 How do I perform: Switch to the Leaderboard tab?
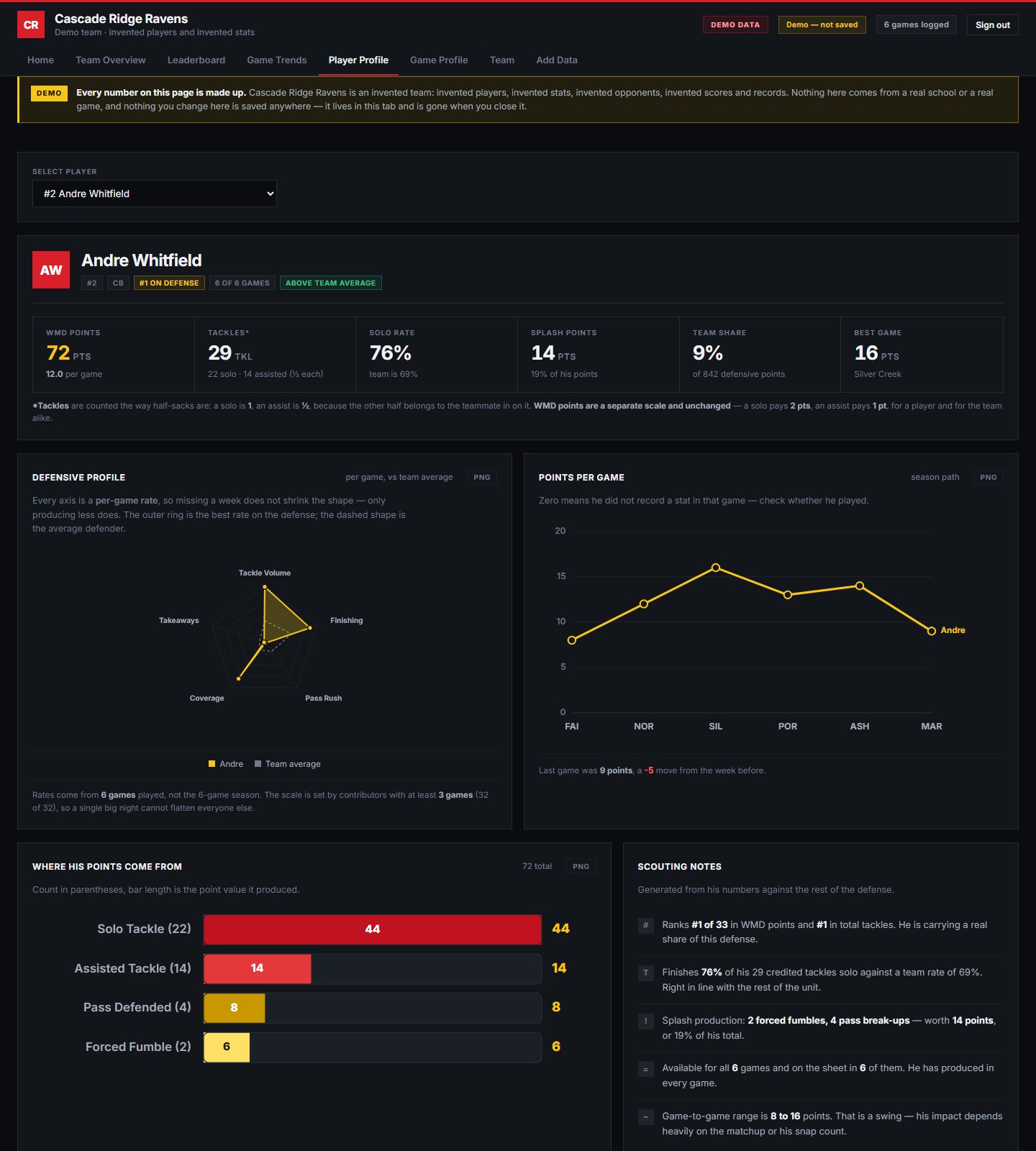point(196,60)
